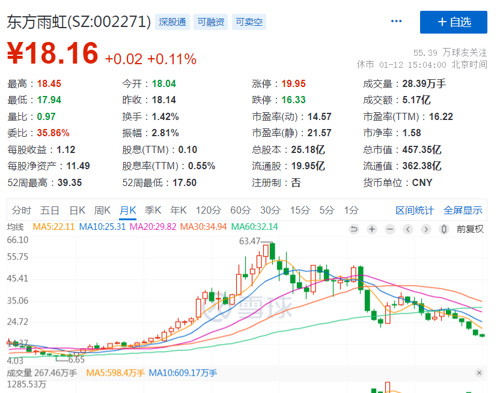
Task: Click the 52周最高 value 39.35
Action: click(x=69, y=183)
